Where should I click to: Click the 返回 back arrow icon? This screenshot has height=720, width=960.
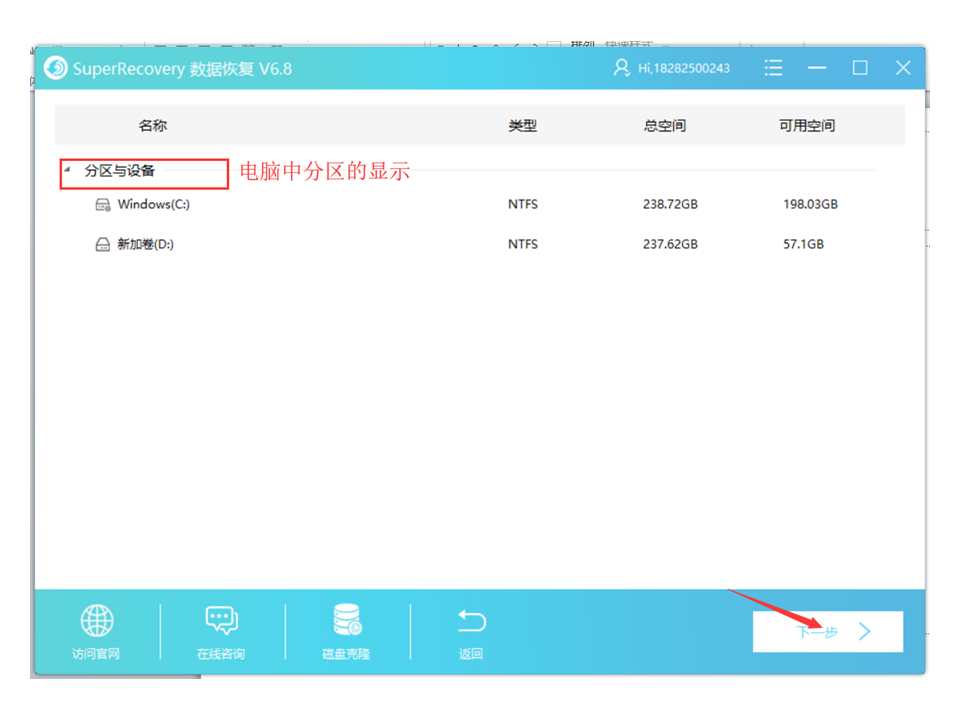click(470, 621)
